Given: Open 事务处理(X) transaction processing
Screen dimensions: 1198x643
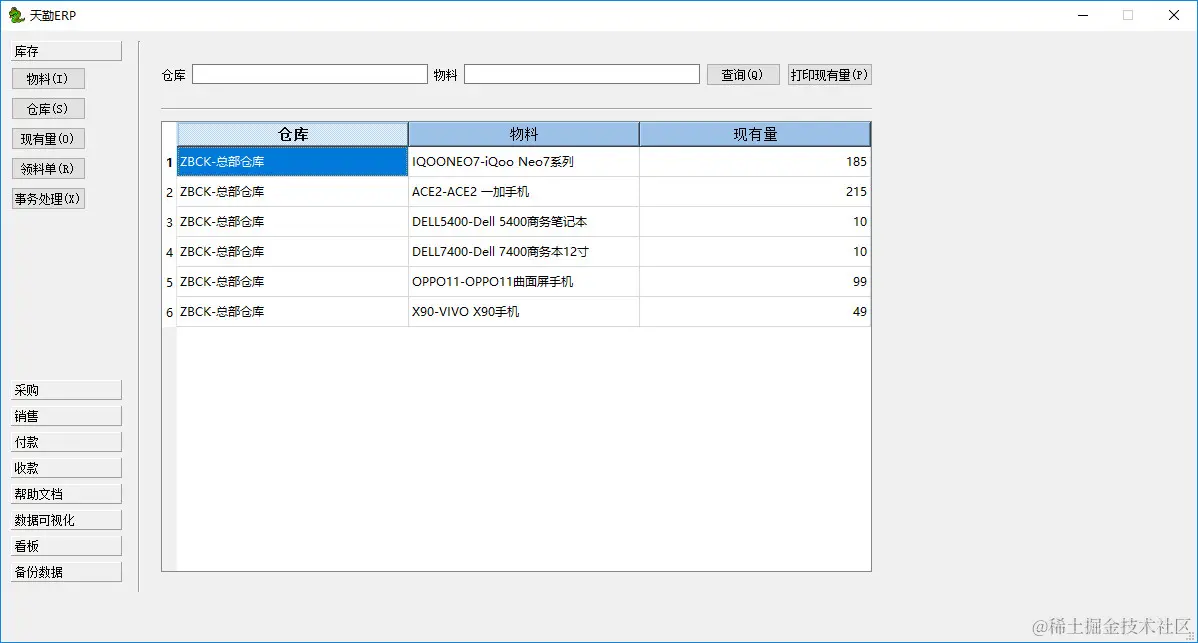Looking at the screenshot, I should pyautogui.click(x=48, y=198).
